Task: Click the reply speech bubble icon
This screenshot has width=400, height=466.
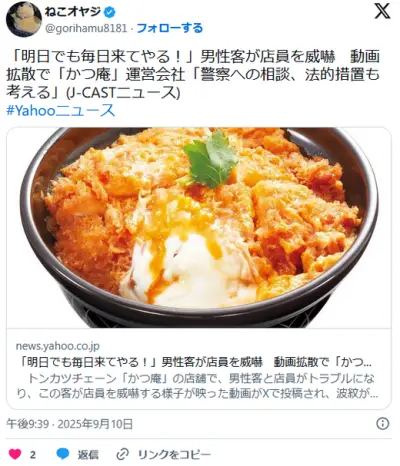Action: [x=63, y=454]
